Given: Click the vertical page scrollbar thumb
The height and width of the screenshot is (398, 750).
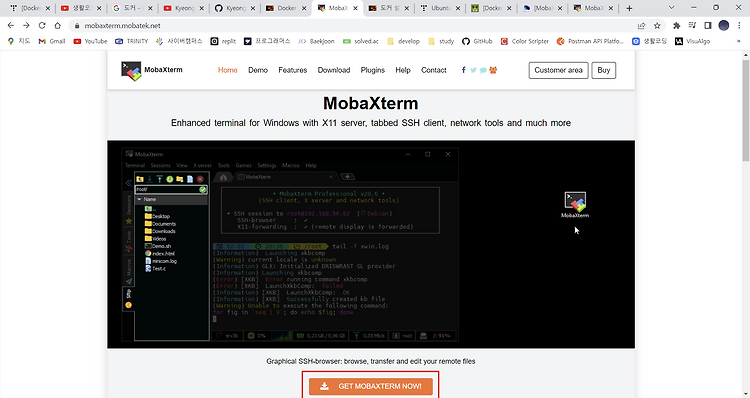Looking at the screenshot, I should tap(746, 110).
